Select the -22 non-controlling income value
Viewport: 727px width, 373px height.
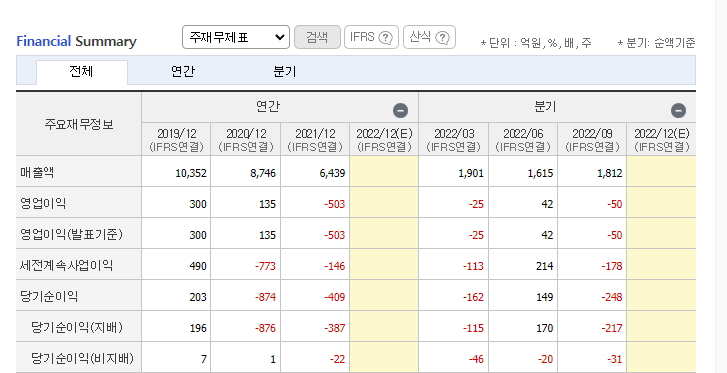point(338,359)
